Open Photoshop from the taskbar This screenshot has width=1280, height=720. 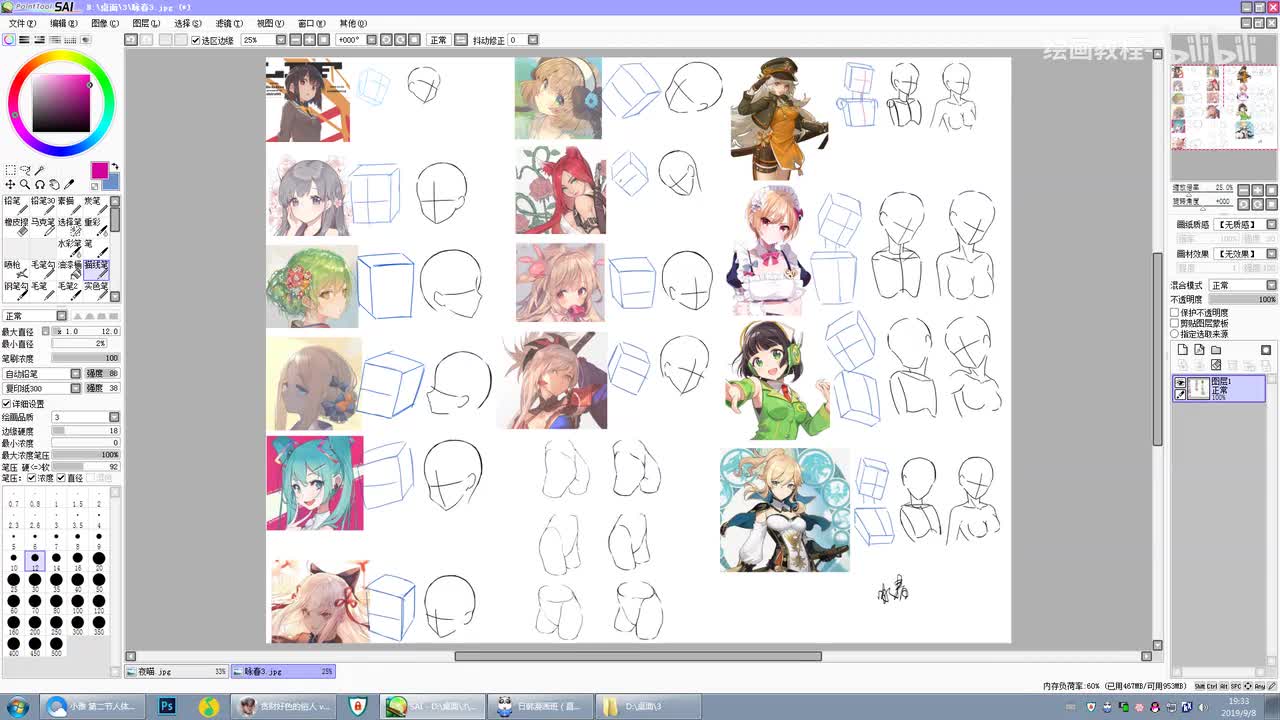click(167, 707)
